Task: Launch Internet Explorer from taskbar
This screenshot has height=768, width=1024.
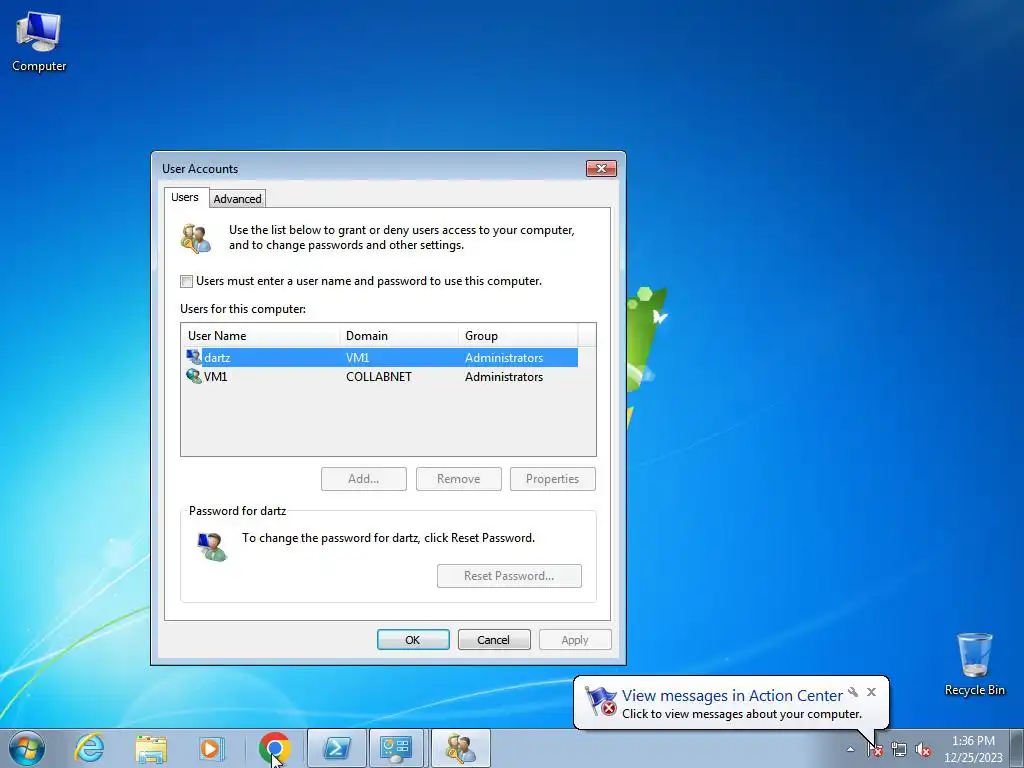Action: (89, 748)
